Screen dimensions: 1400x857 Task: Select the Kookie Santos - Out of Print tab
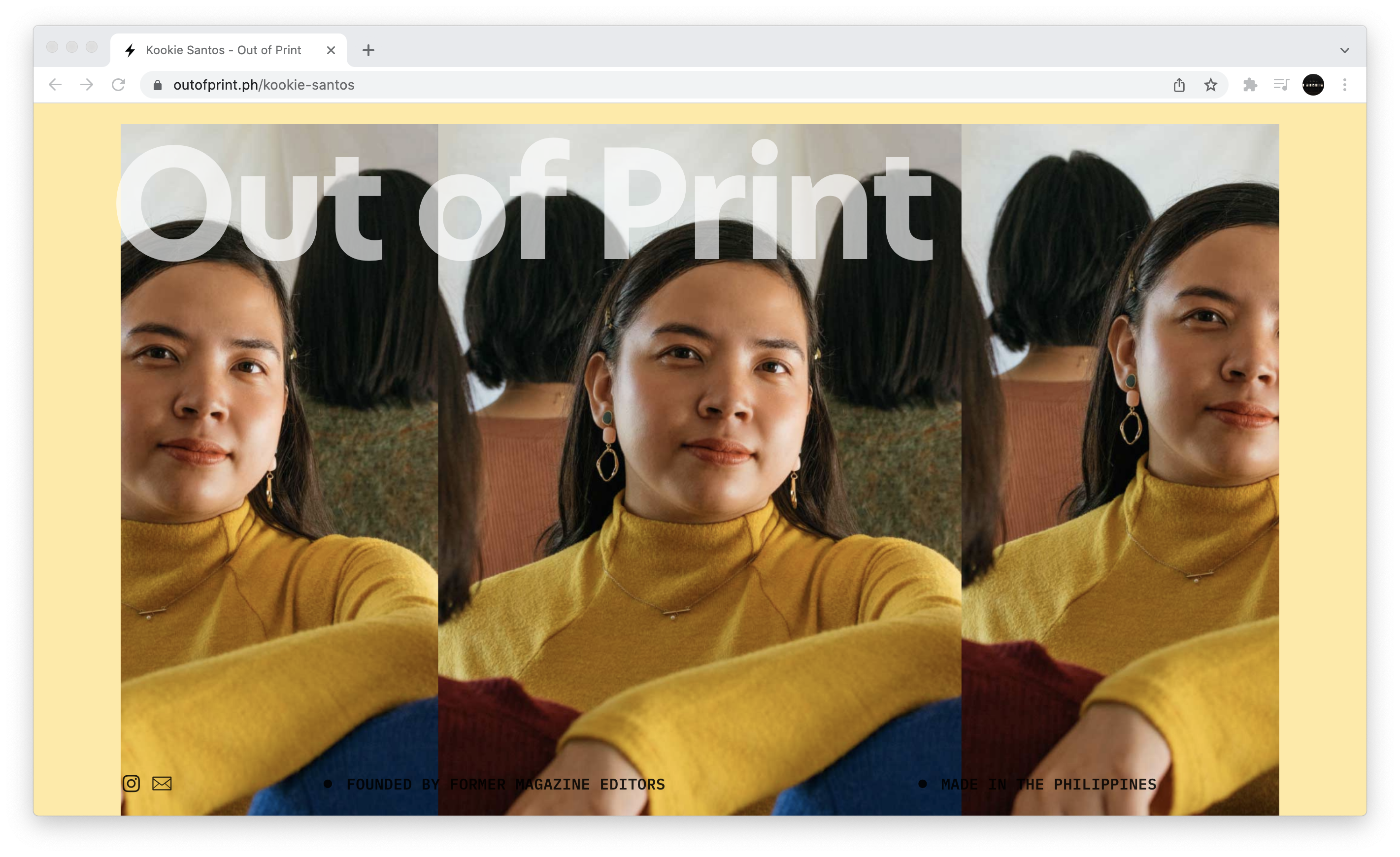point(223,51)
